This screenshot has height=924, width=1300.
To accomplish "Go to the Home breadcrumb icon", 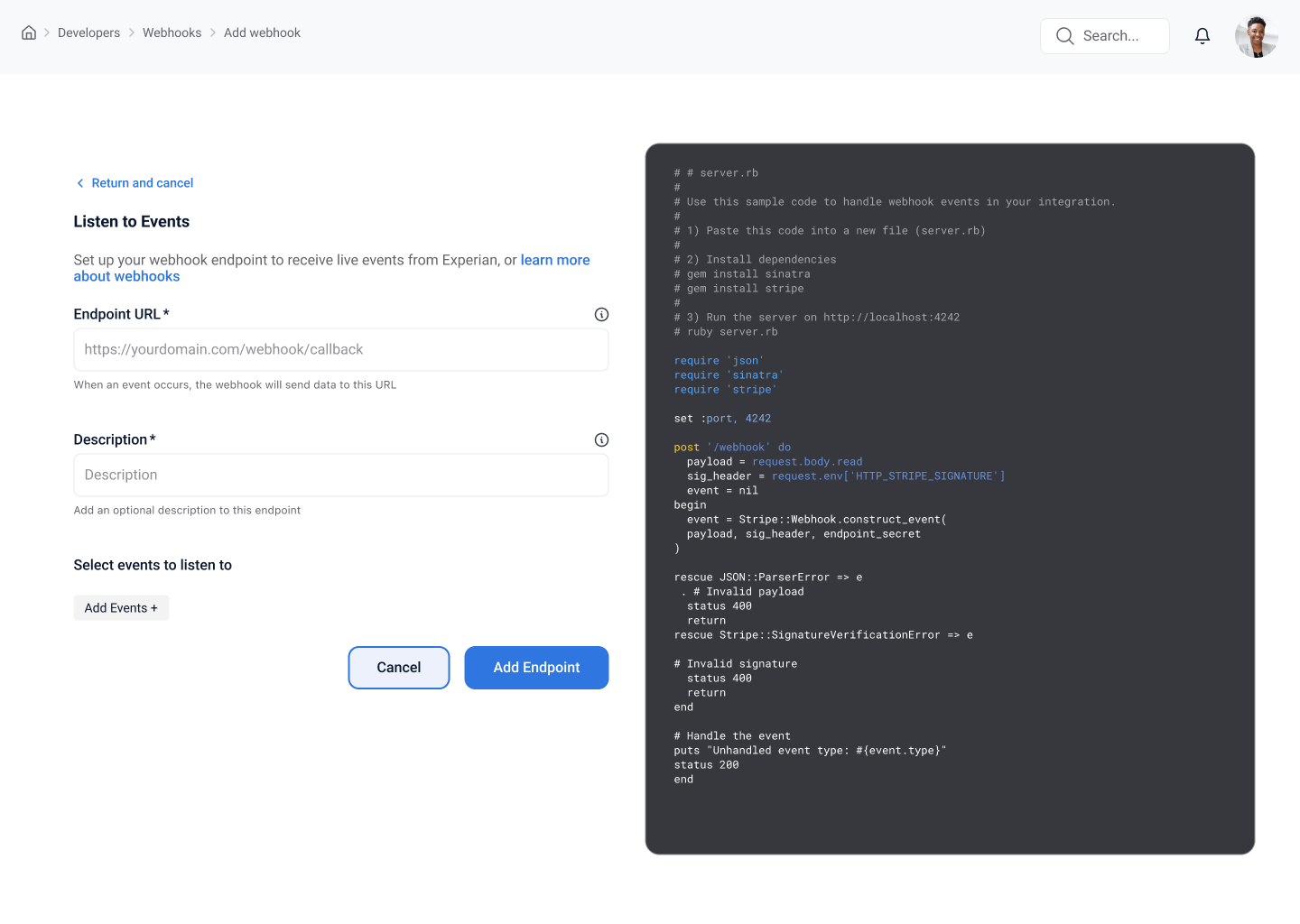I will [x=29, y=32].
